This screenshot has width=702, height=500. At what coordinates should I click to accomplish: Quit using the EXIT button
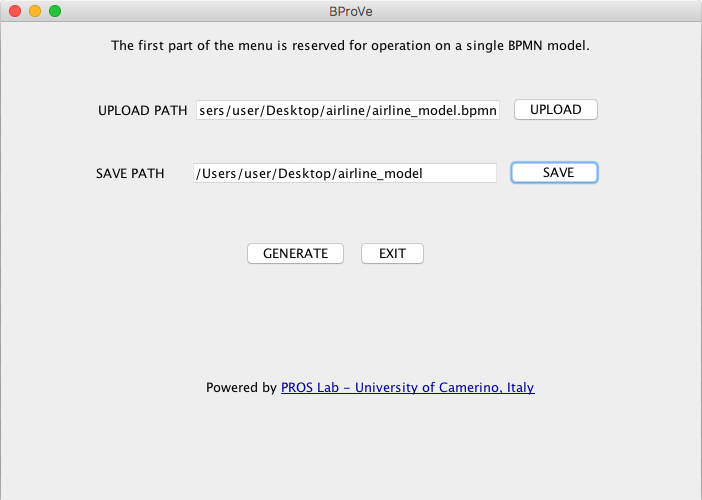coord(392,254)
